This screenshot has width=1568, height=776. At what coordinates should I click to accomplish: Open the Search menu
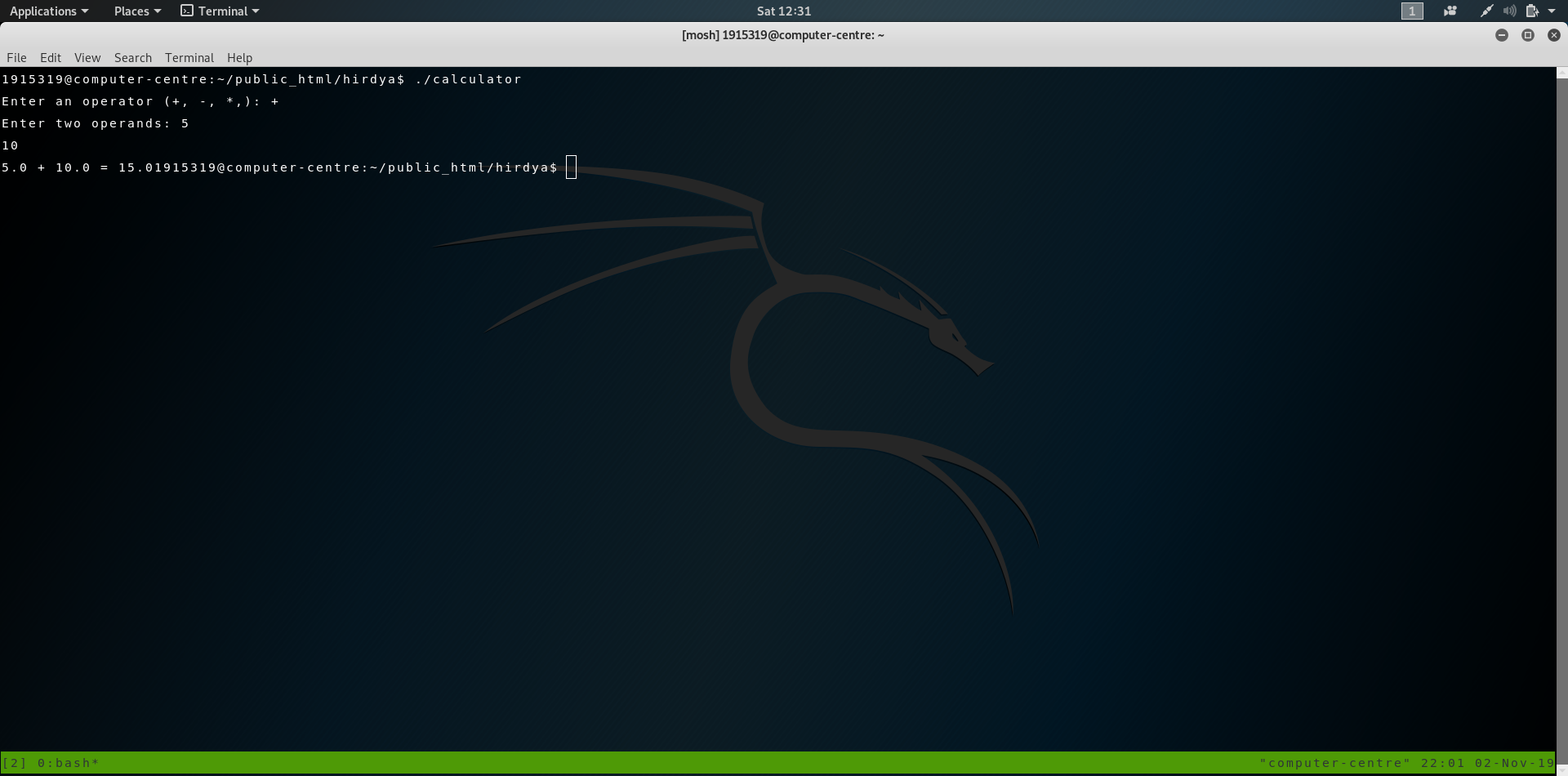click(133, 57)
